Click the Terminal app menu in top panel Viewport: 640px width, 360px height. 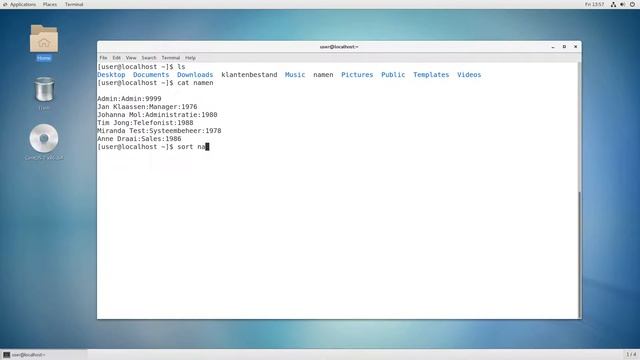point(74,4)
